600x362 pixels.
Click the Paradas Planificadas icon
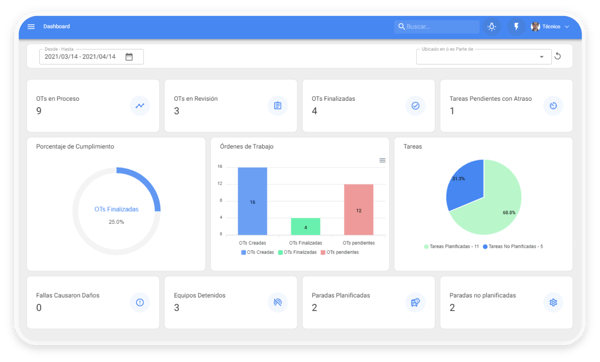416,302
